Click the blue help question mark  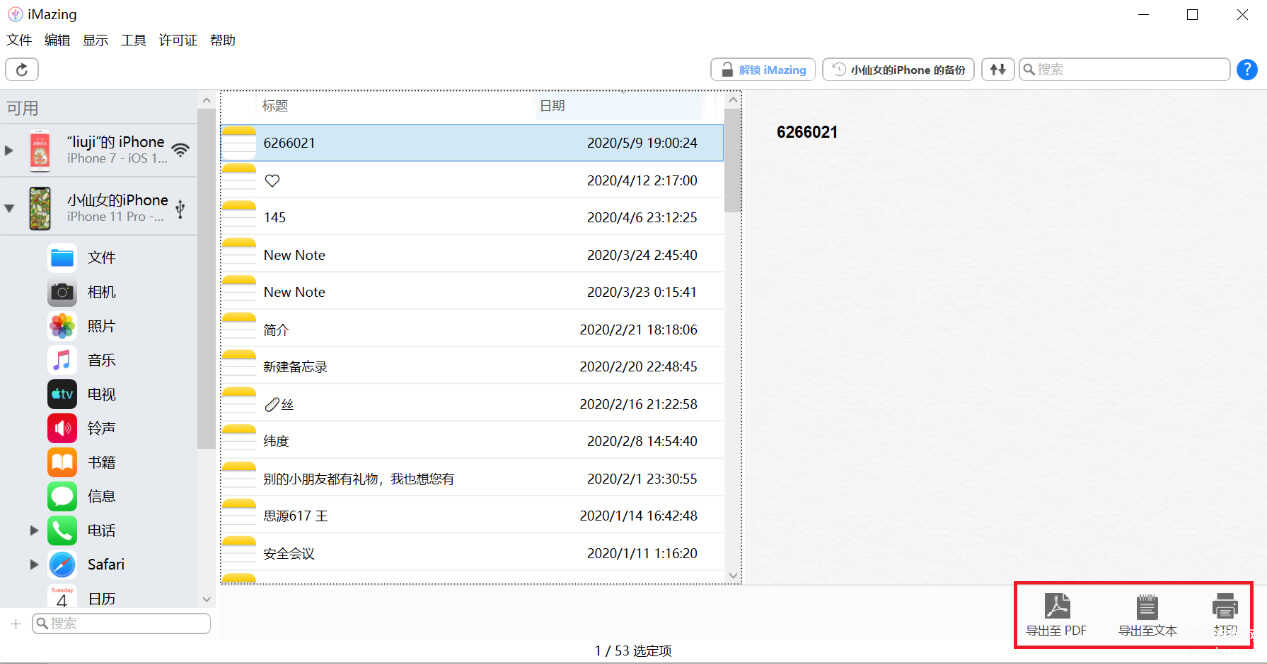click(x=1246, y=69)
